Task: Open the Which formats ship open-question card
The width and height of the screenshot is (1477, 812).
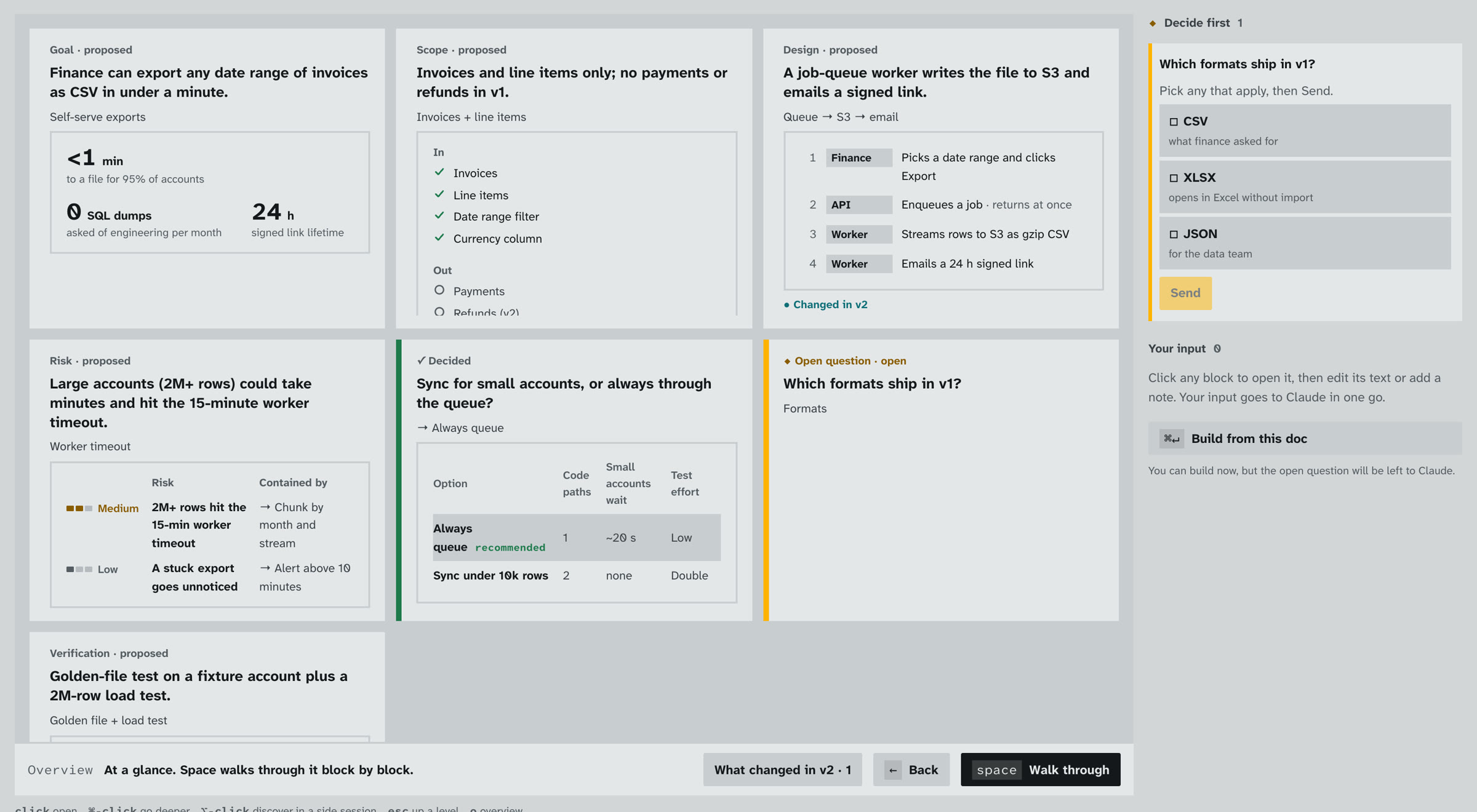Action: pyautogui.click(x=941, y=480)
